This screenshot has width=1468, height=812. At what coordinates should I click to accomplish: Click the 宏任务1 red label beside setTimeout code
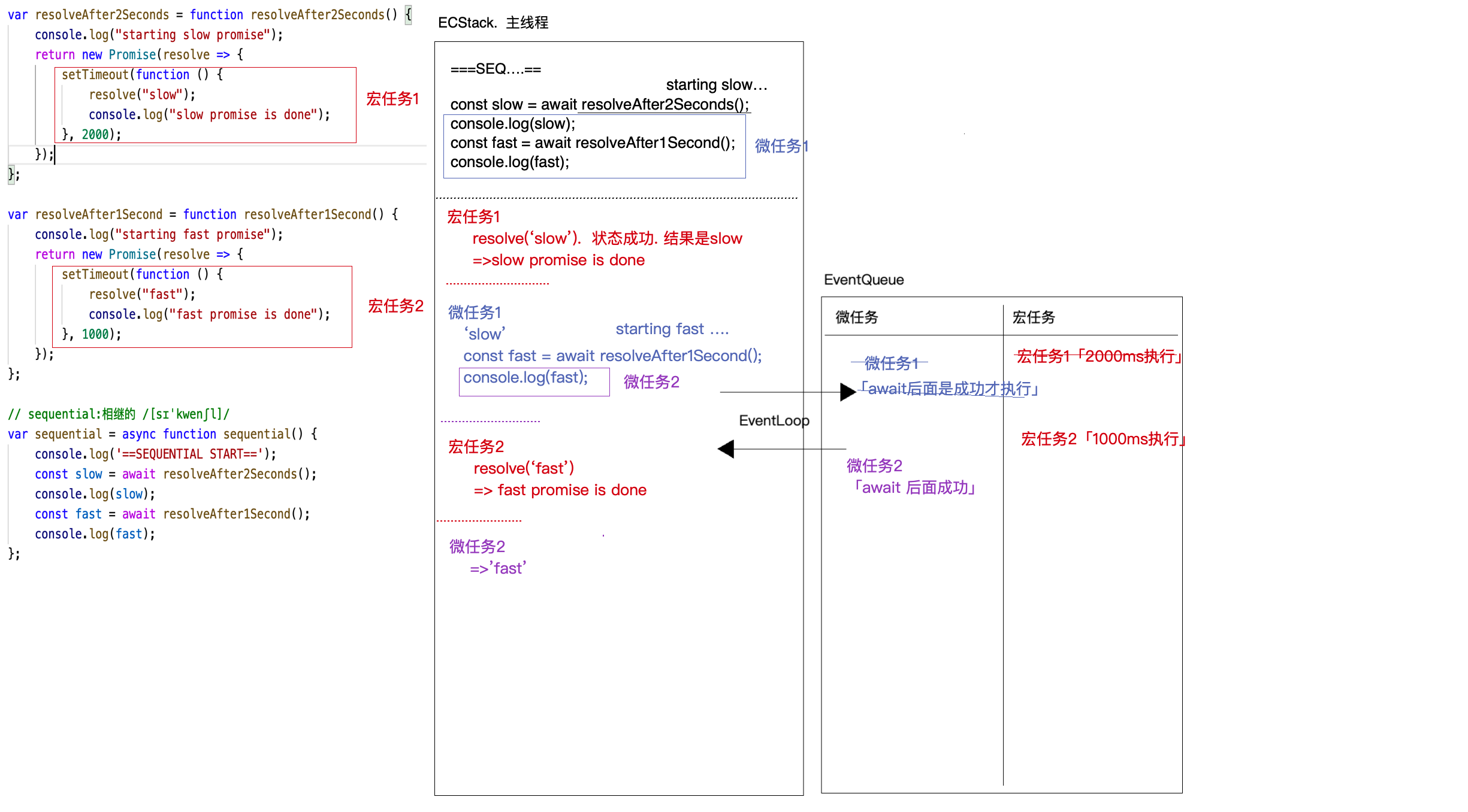coord(392,99)
